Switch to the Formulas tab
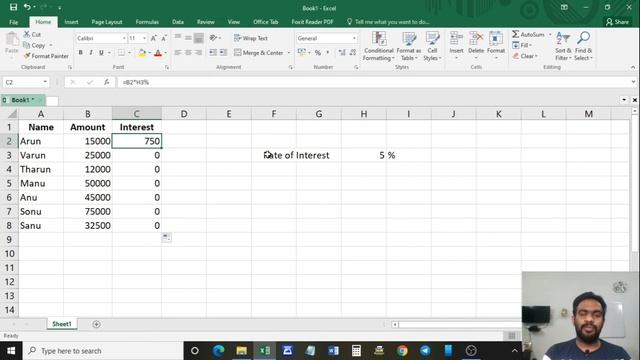 pos(147,22)
